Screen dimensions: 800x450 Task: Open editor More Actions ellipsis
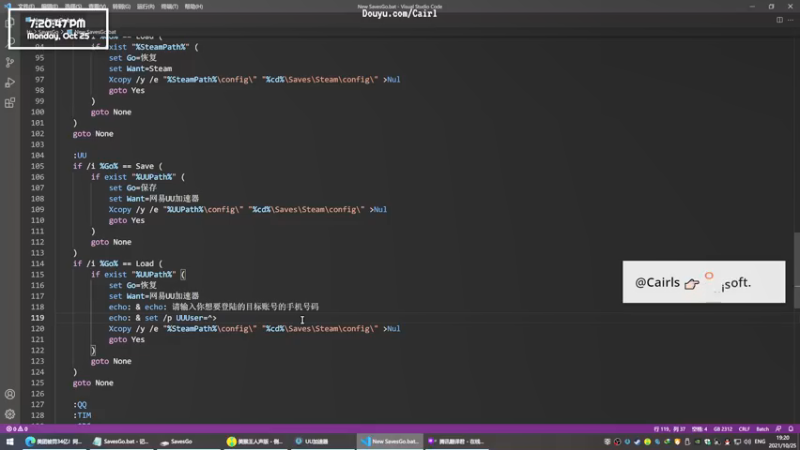pyautogui.click(x=790, y=20)
